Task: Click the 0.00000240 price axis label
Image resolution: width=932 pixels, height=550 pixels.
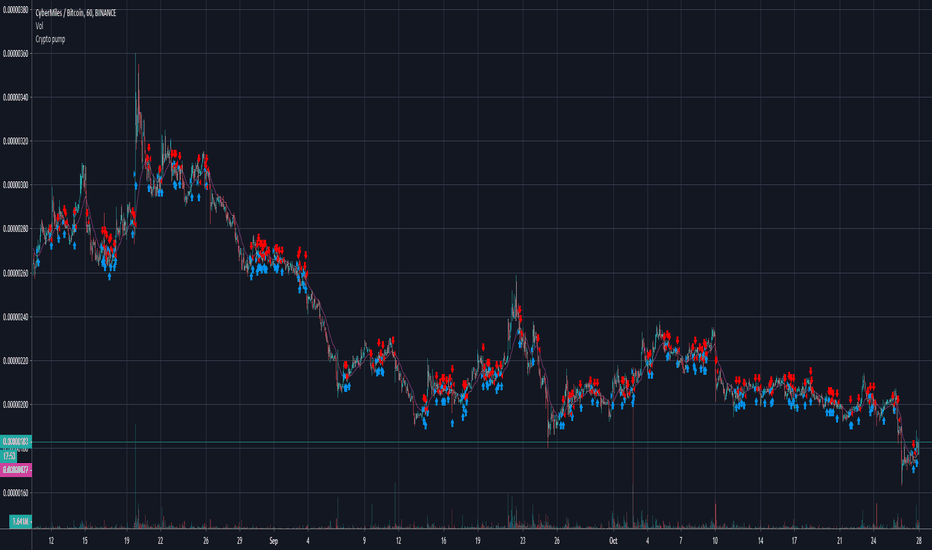Action: [x=15, y=317]
